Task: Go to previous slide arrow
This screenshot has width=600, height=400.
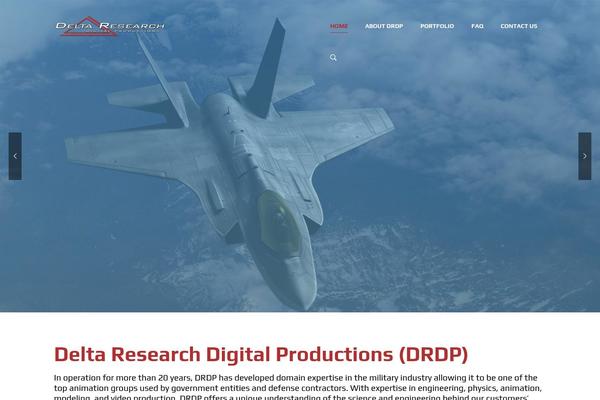Action: pyautogui.click(x=15, y=156)
